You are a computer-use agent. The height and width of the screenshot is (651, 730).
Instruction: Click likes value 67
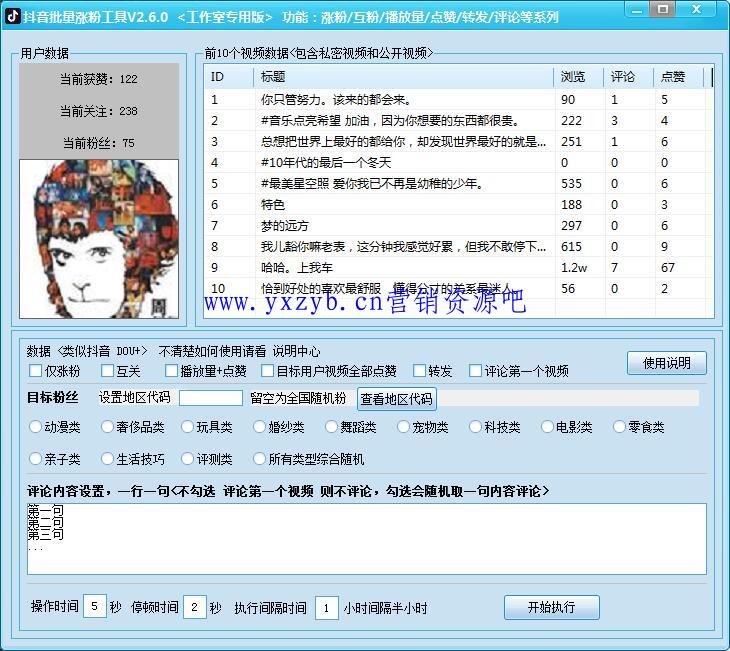pos(668,267)
